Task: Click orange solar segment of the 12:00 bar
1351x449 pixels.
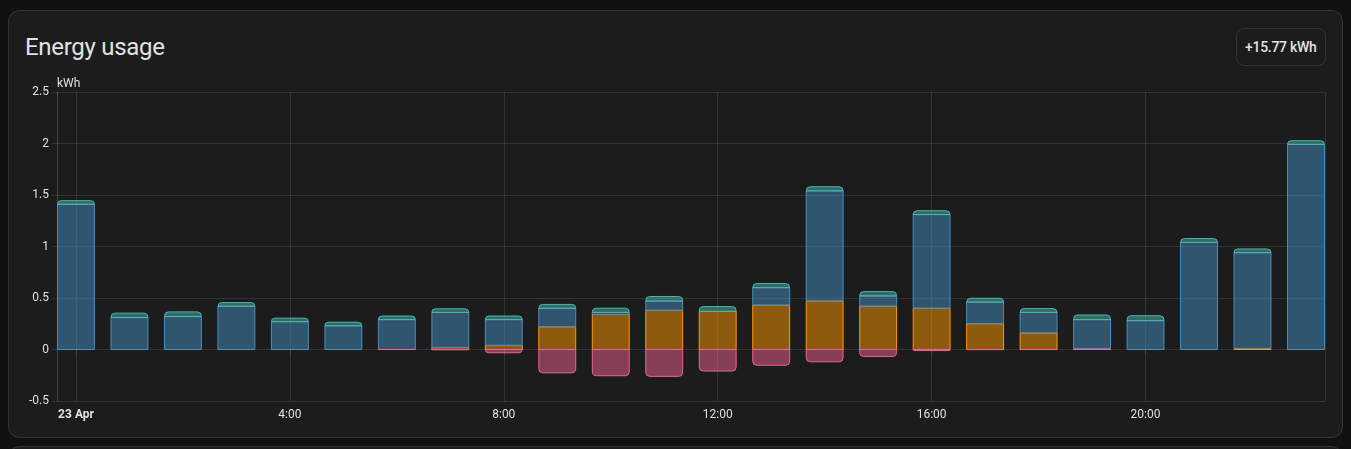Action: pyautogui.click(x=718, y=330)
